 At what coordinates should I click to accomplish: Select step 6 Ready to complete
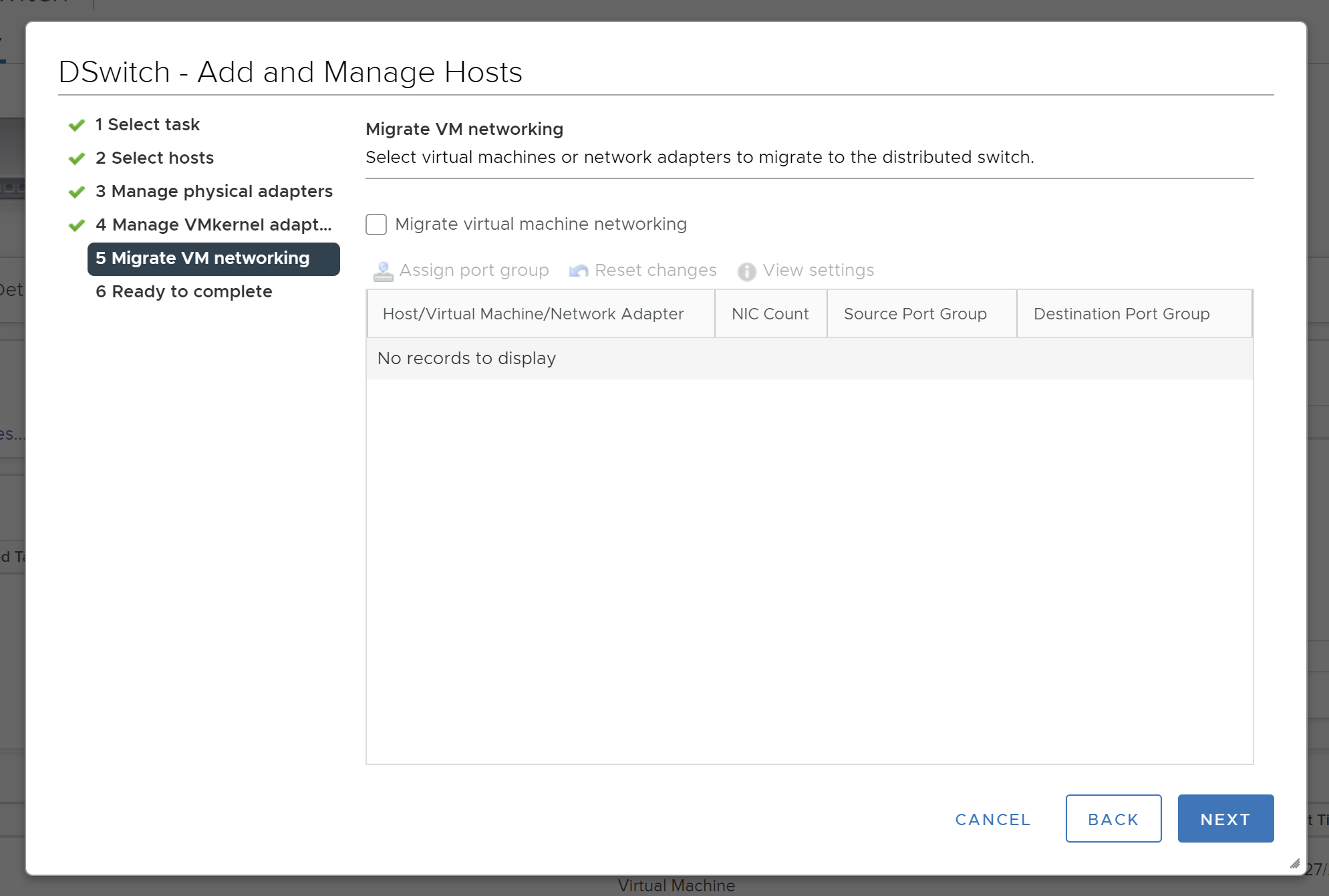[184, 292]
